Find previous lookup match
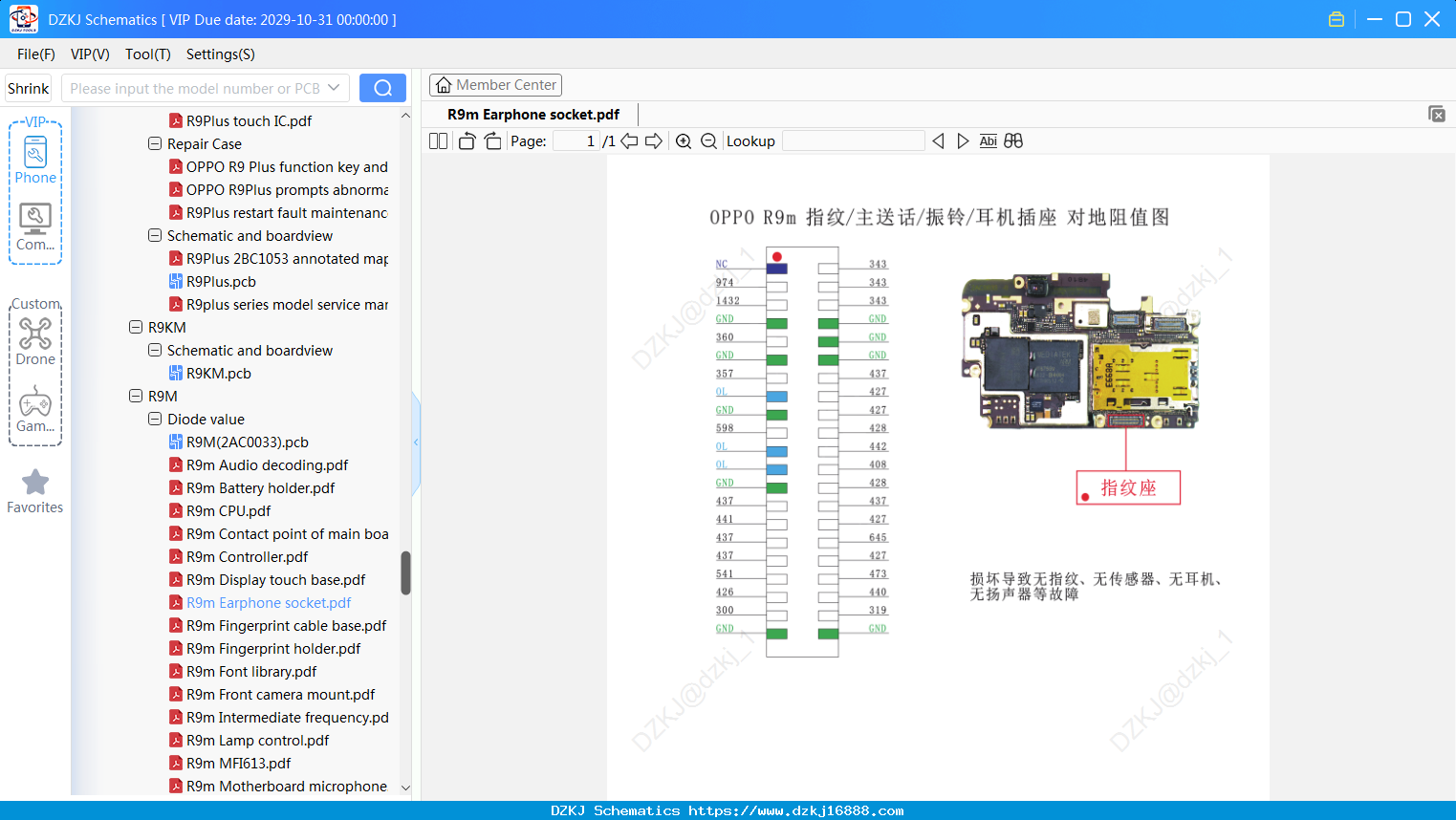Viewport: 1456px width, 820px height. click(x=938, y=141)
